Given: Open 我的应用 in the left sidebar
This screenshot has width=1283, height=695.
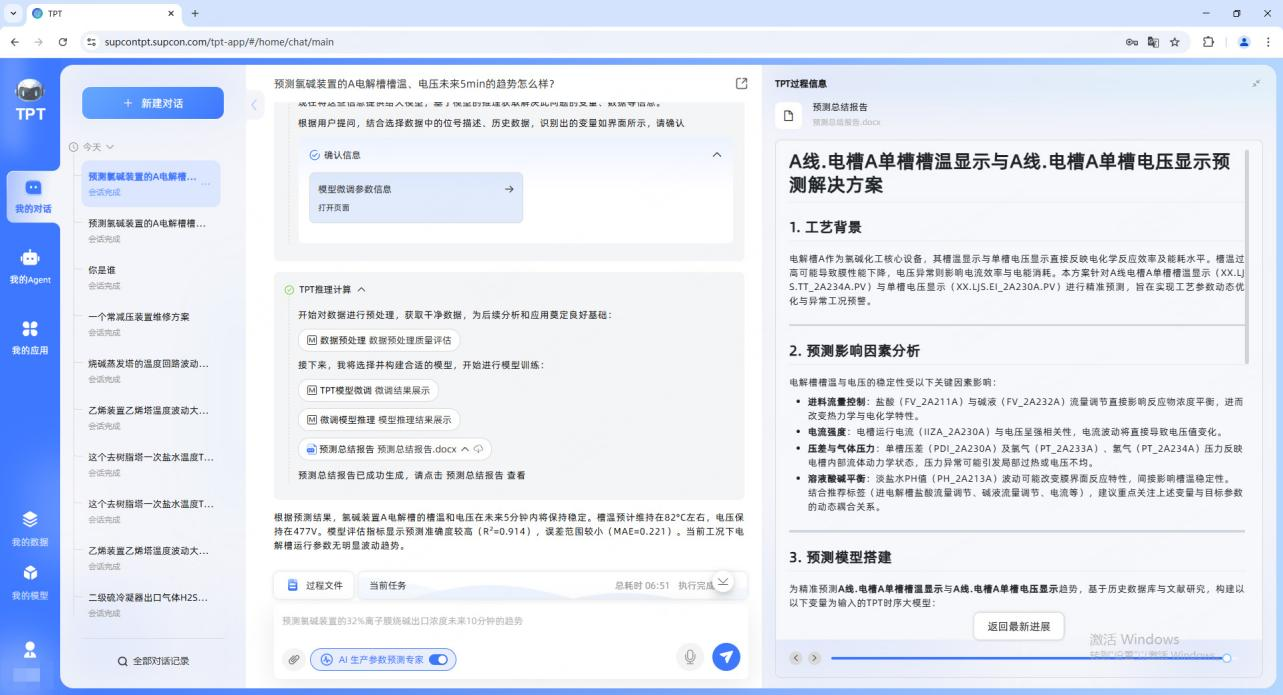Looking at the screenshot, I should tap(30, 337).
